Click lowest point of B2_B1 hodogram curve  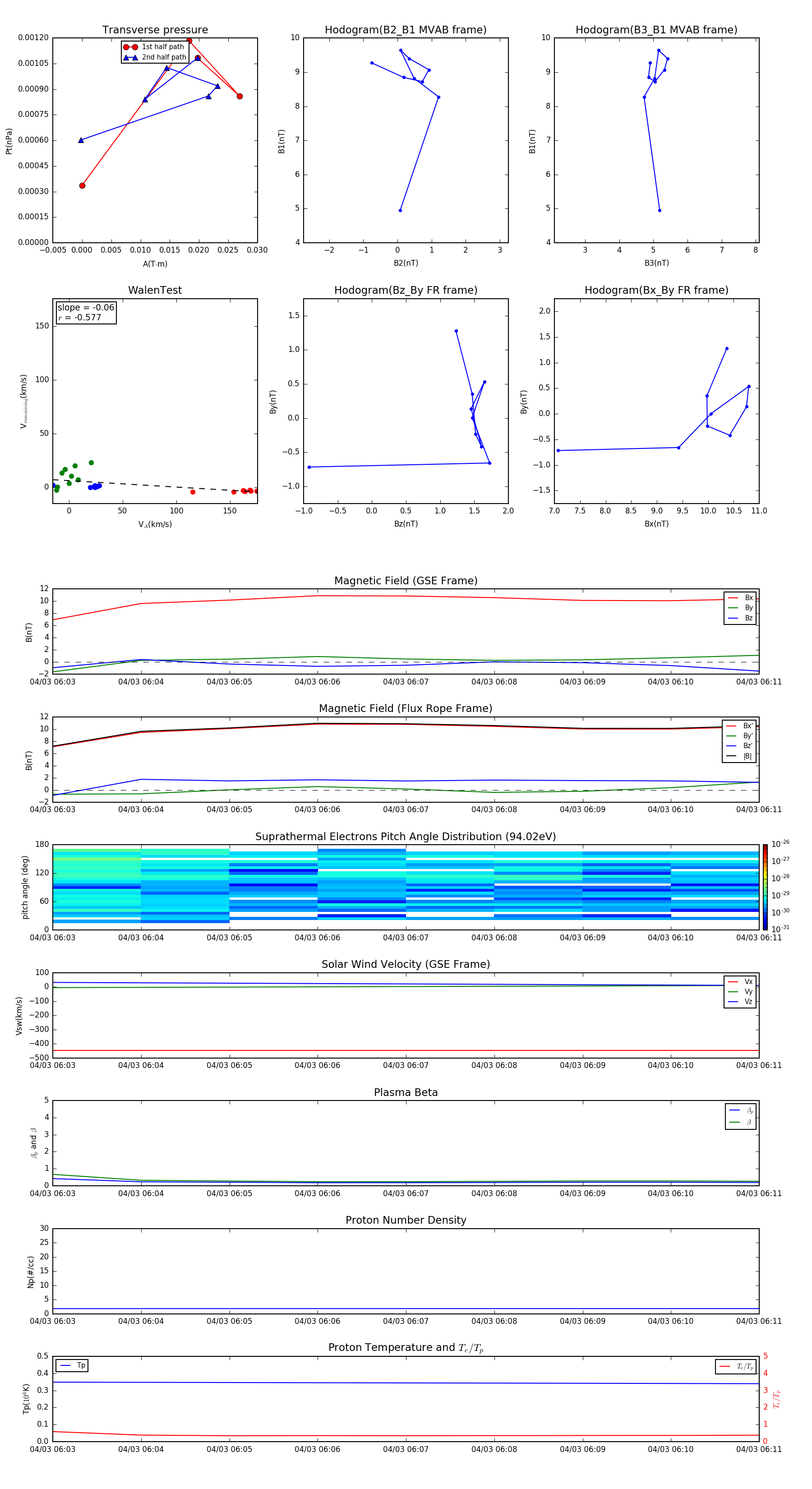(x=400, y=210)
